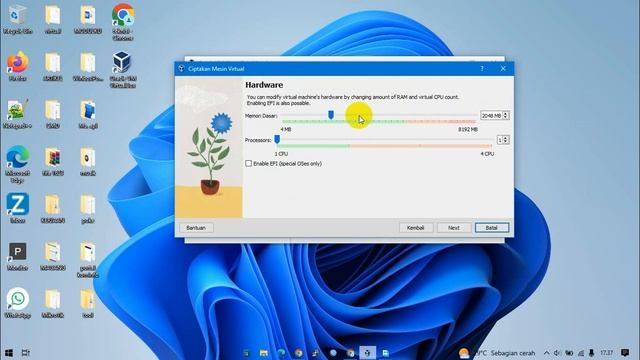The width and height of the screenshot is (640, 360).
Task: Increase memory with the MB spinner up arrow
Action: (506, 113)
